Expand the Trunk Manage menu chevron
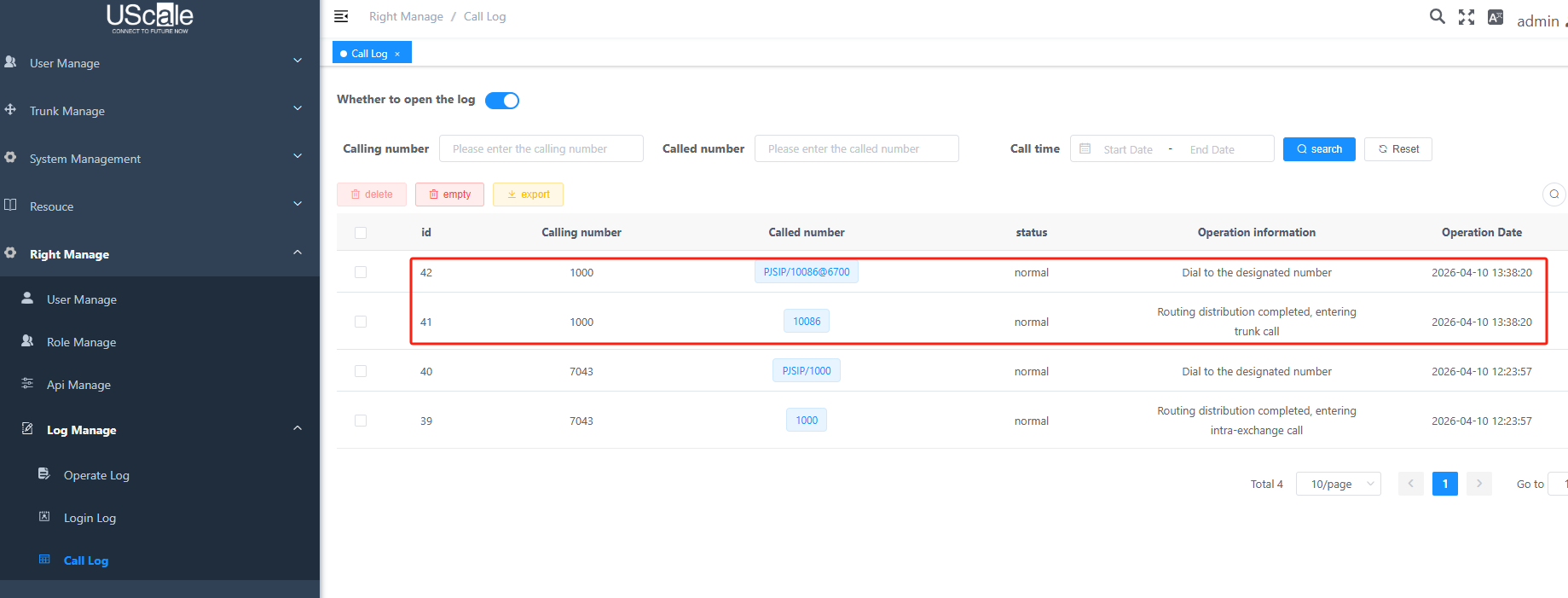1568x598 pixels. [298, 108]
